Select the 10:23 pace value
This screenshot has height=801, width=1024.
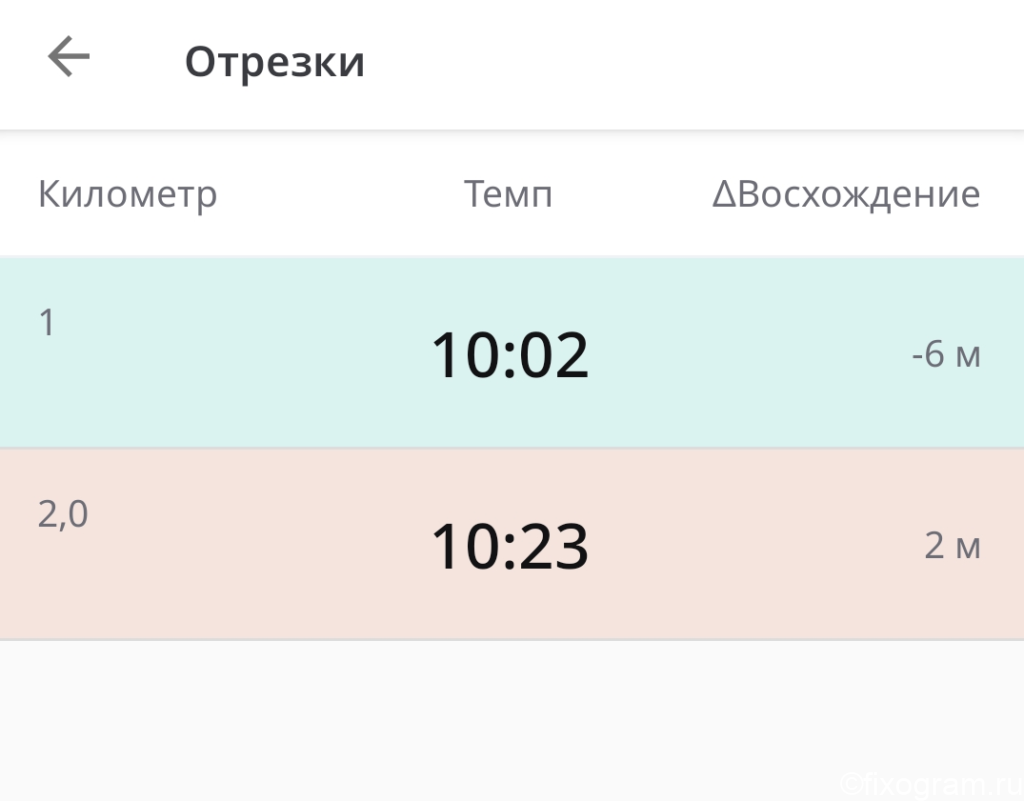click(510, 546)
